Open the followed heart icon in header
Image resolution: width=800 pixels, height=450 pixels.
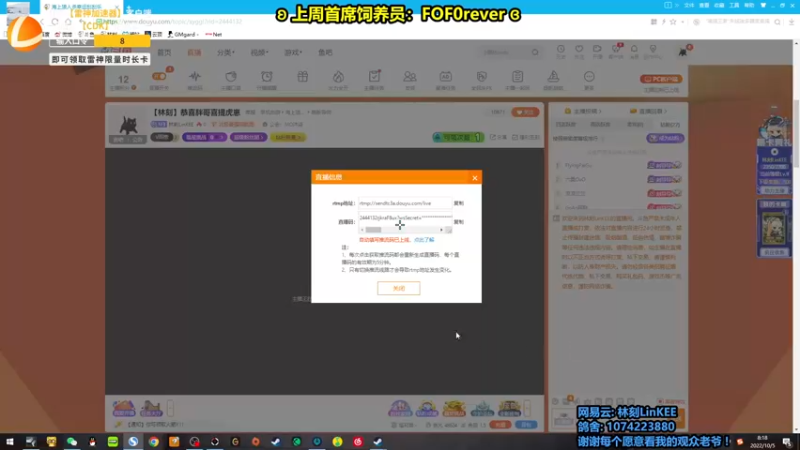pyautogui.click(x=579, y=51)
